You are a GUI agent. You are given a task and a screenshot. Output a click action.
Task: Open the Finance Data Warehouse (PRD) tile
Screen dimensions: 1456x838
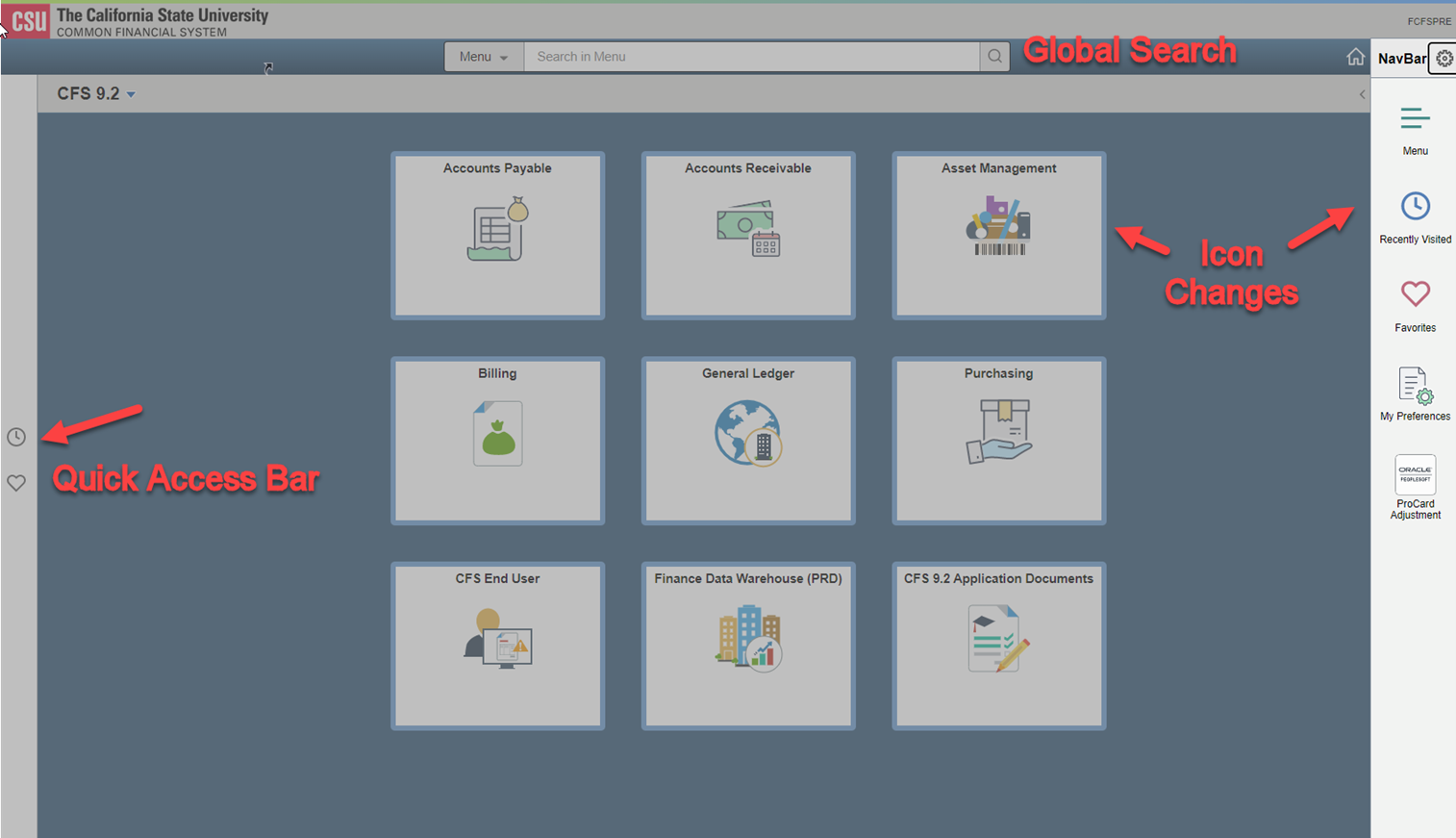coord(748,646)
